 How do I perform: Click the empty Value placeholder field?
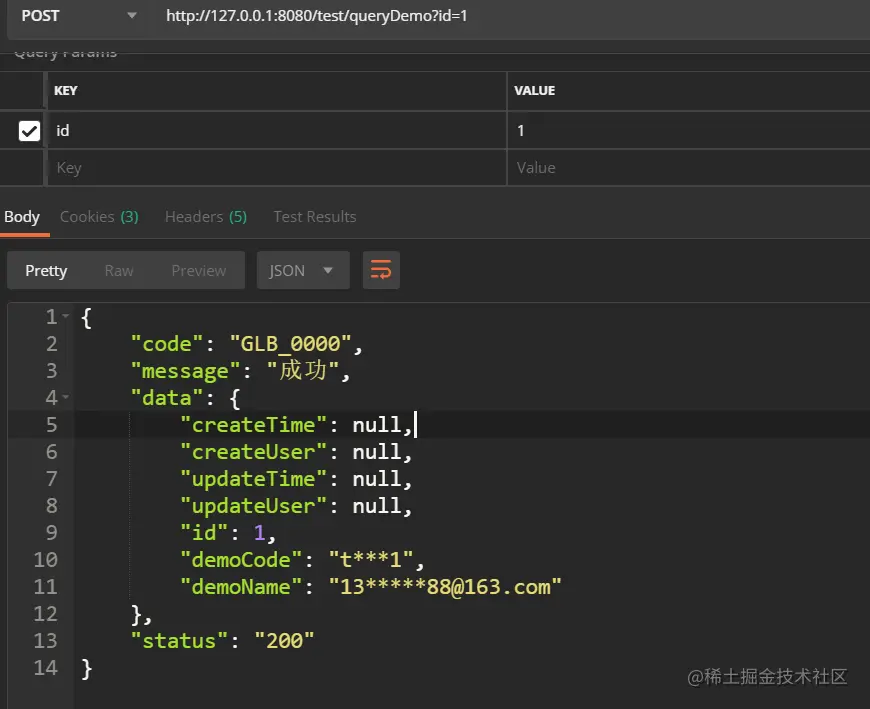[x=689, y=168]
